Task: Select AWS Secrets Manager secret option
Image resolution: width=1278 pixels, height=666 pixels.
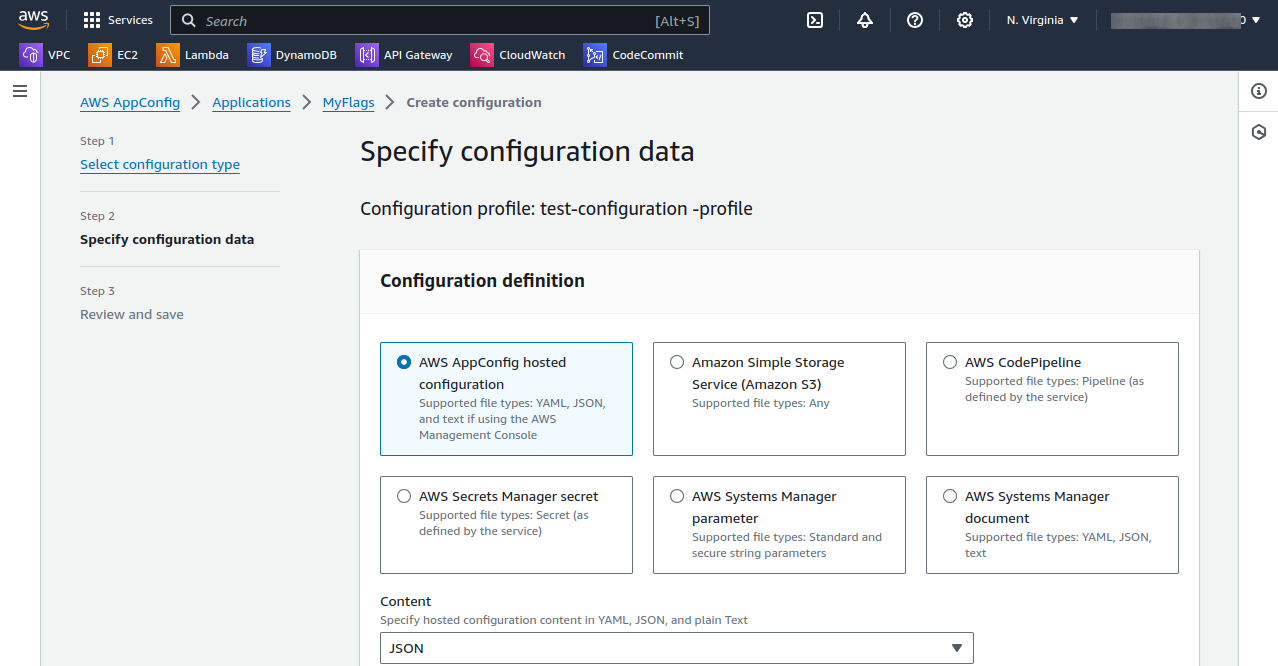Action: pyautogui.click(x=506, y=525)
